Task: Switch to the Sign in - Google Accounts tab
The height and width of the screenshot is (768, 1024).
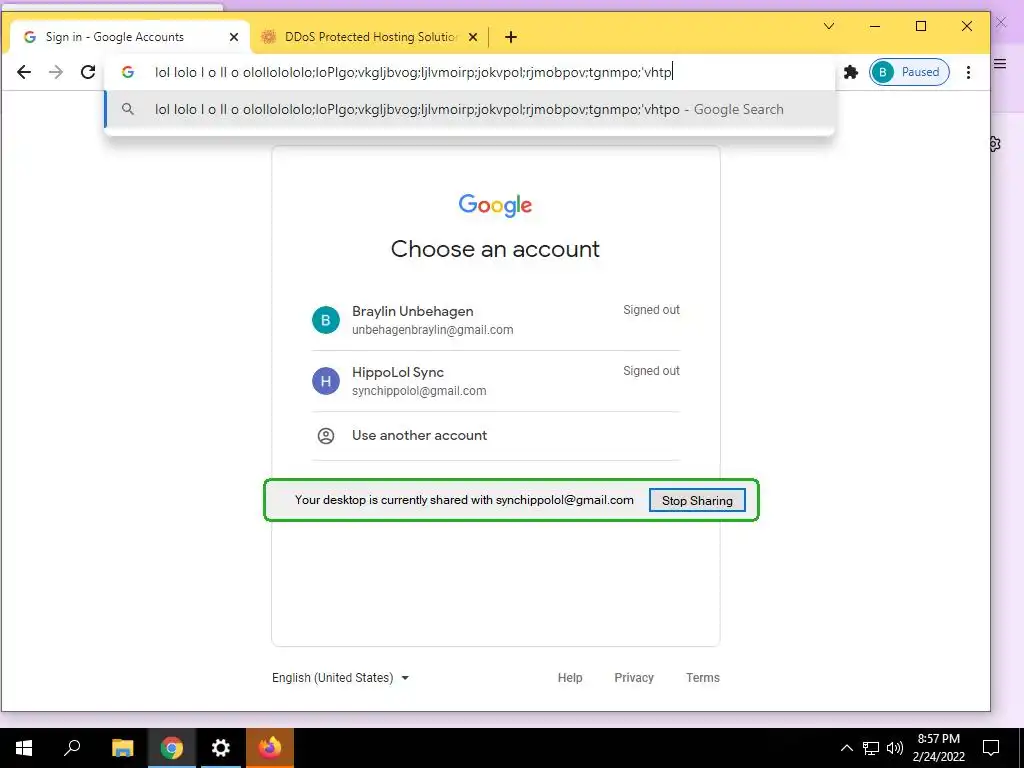Action: point(129,37)
